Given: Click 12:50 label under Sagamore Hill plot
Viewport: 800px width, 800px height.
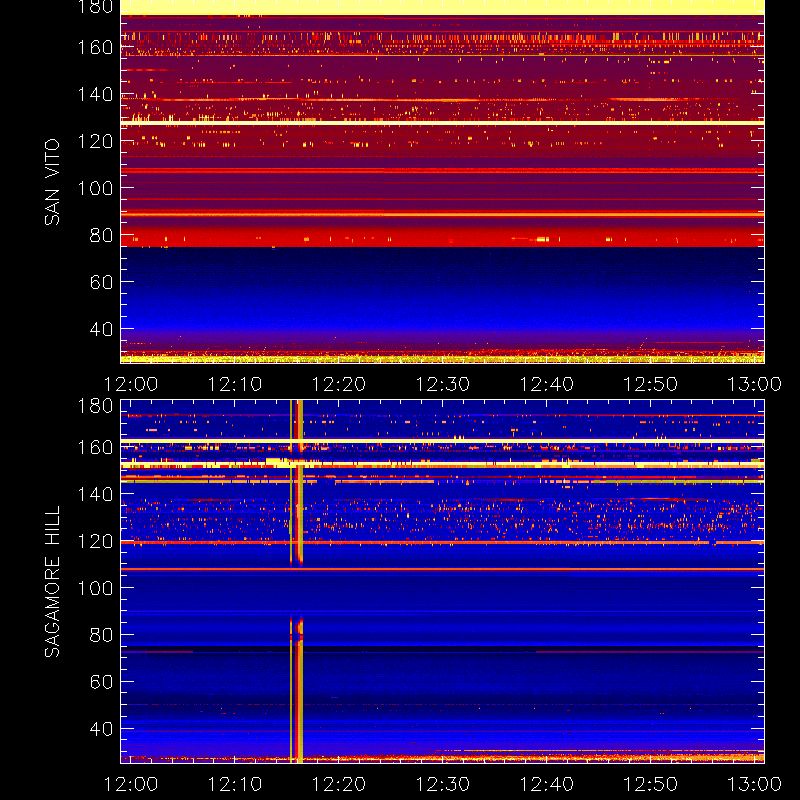Looking at the screenshot, I should tap(651, 784).
